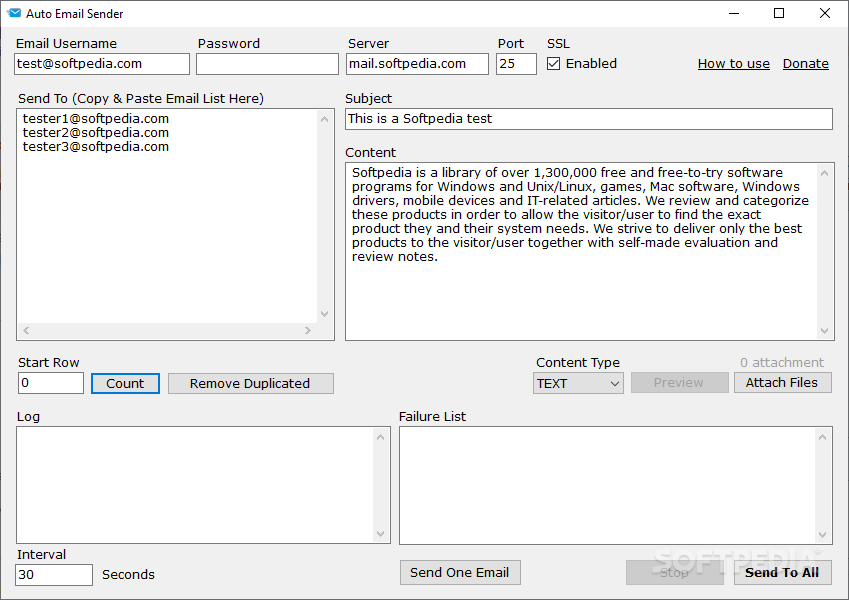Select tester3@softpedia.com in the Send To list
This screenshot has width=849, height=600.
[x=96, y=147]
